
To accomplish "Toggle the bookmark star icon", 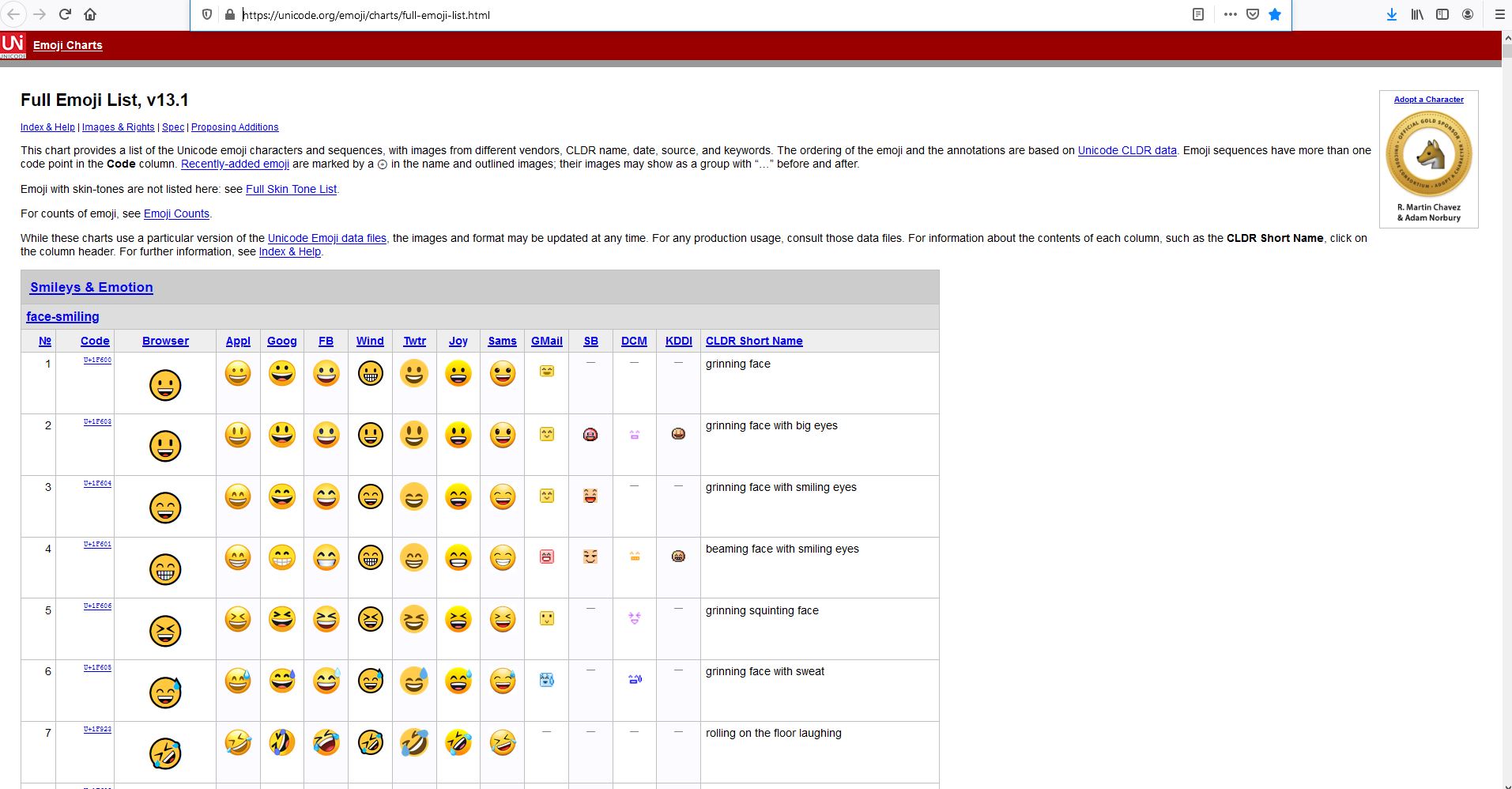I will (1275, 14).
